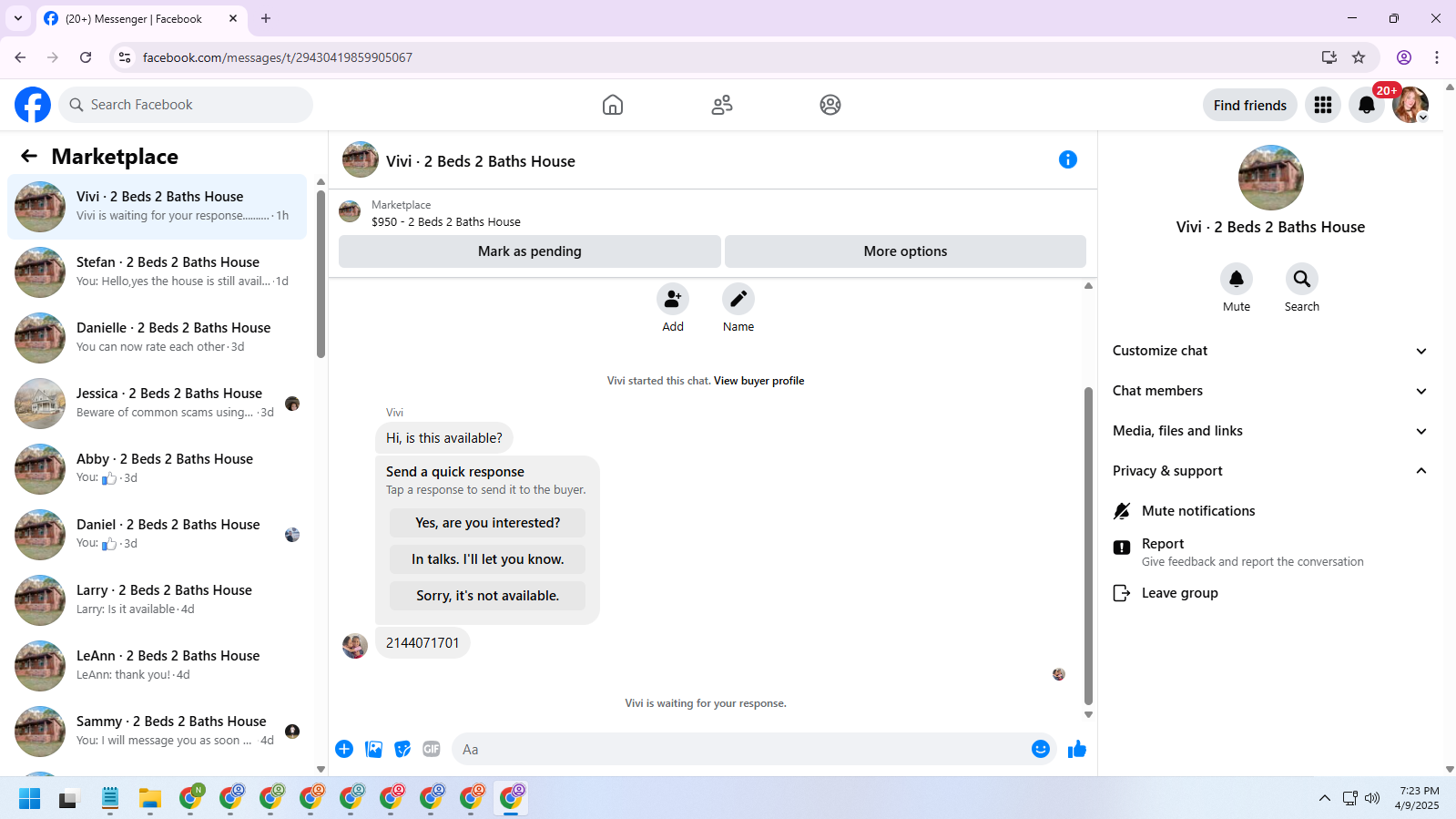Open the Groups icon in top navigation
Image resolution: width=1456 pixels, height=819 pixels.
(830, 105)
